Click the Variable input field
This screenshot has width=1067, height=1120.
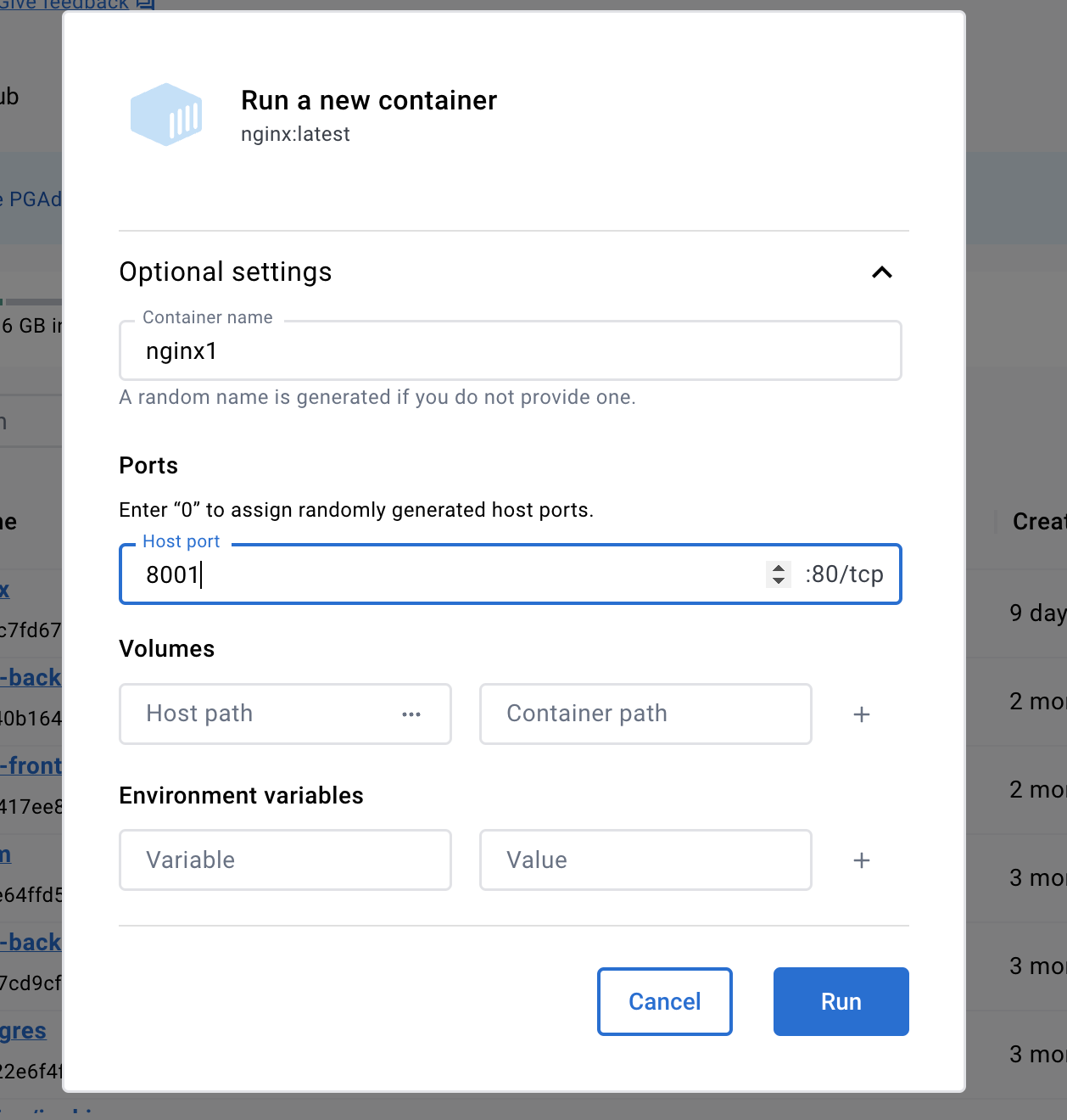pos(285,860)
